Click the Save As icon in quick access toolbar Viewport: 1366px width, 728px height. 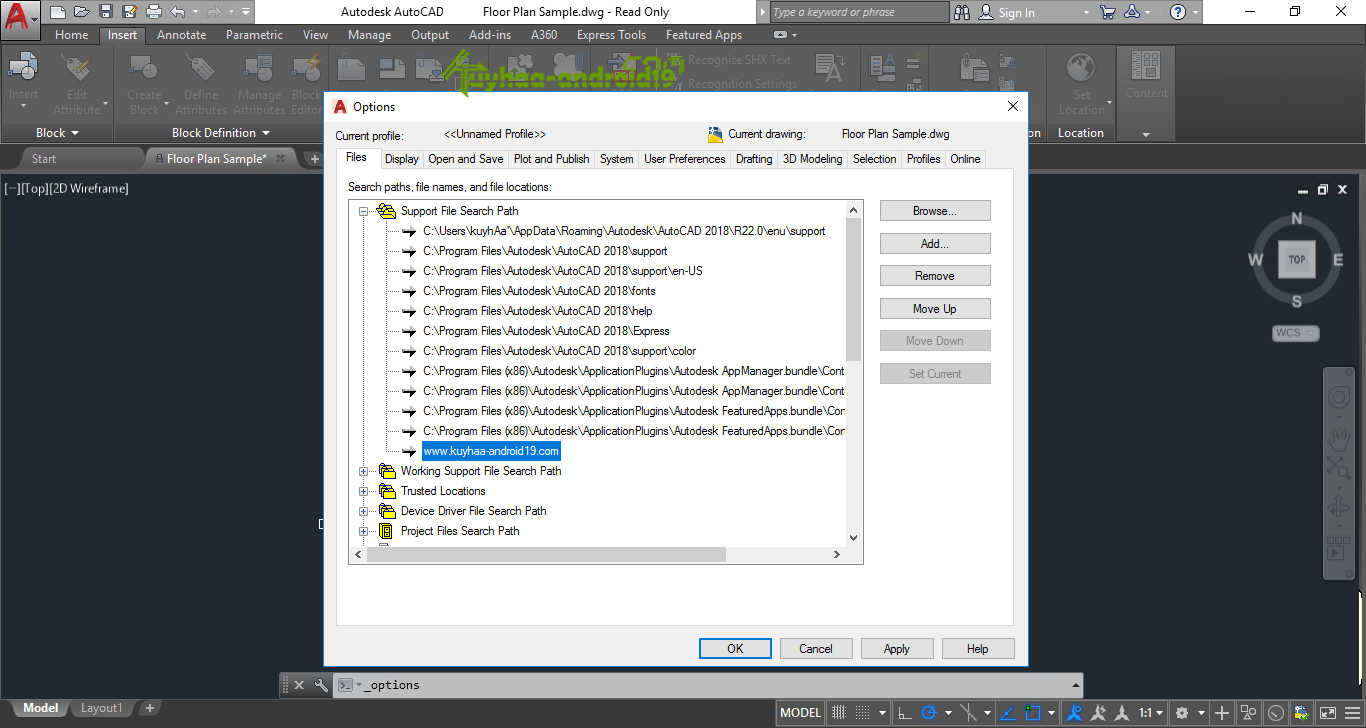[130, 12]
